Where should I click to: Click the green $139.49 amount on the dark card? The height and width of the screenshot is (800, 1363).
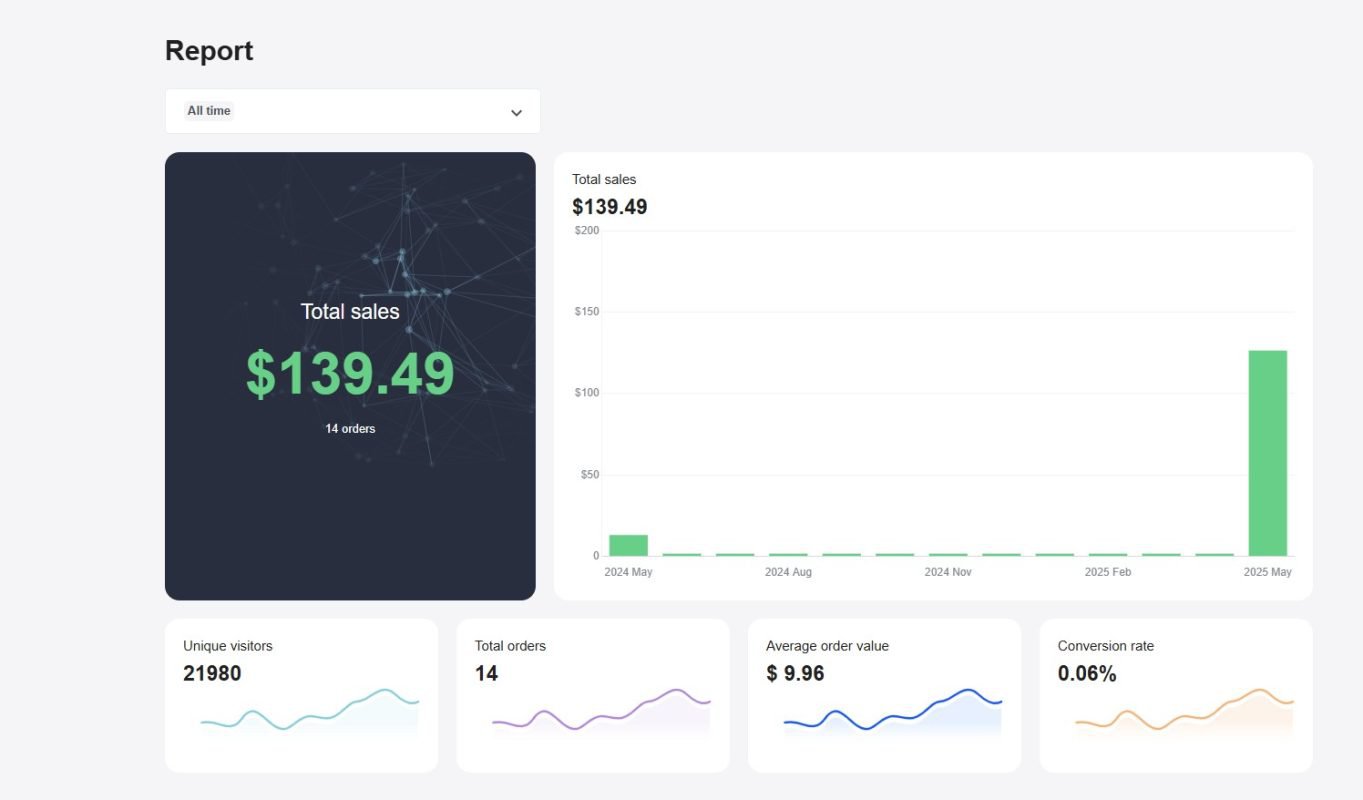click(x=350, y=374)
